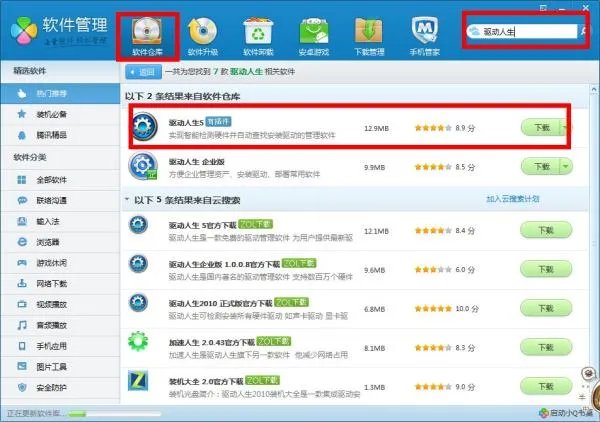
Task: Click the scroll up arrow of results list
Action: pos(594,90)
